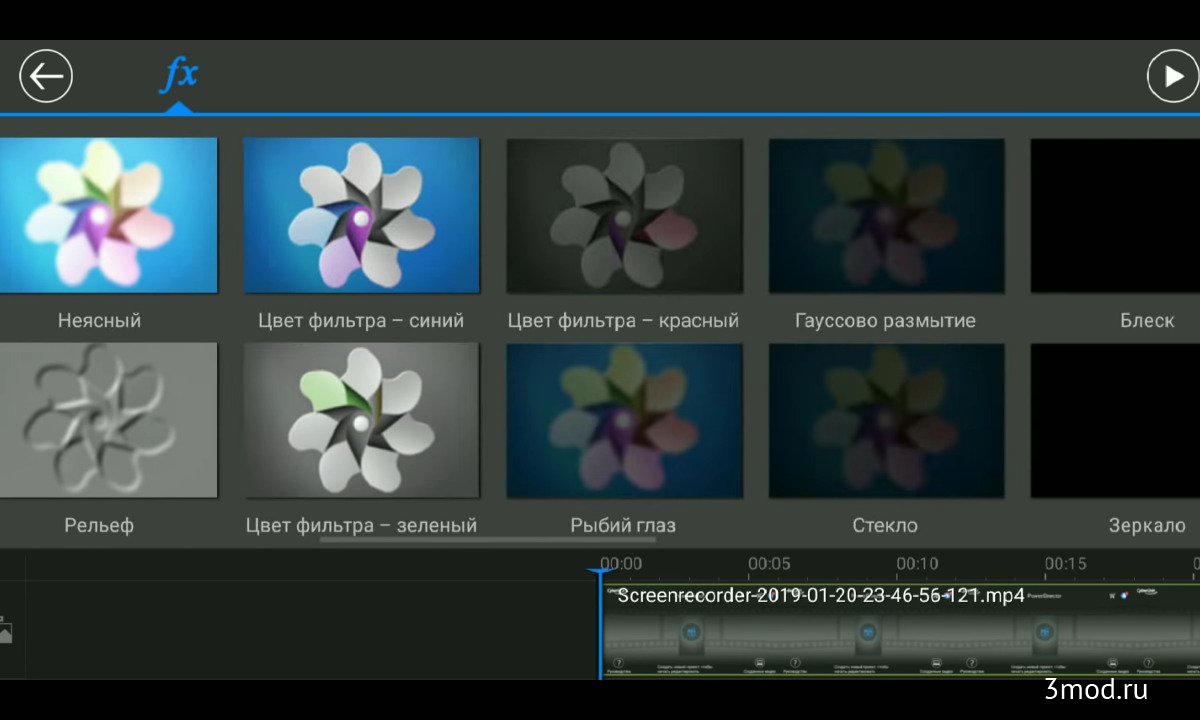Apply the Стекло glass effect

(886, 420)
